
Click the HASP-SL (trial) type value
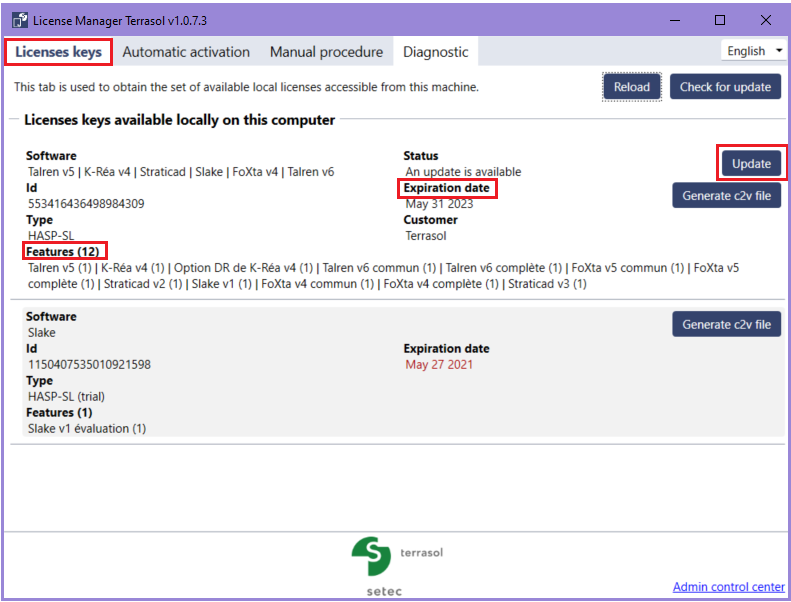[x=66, y=397]
